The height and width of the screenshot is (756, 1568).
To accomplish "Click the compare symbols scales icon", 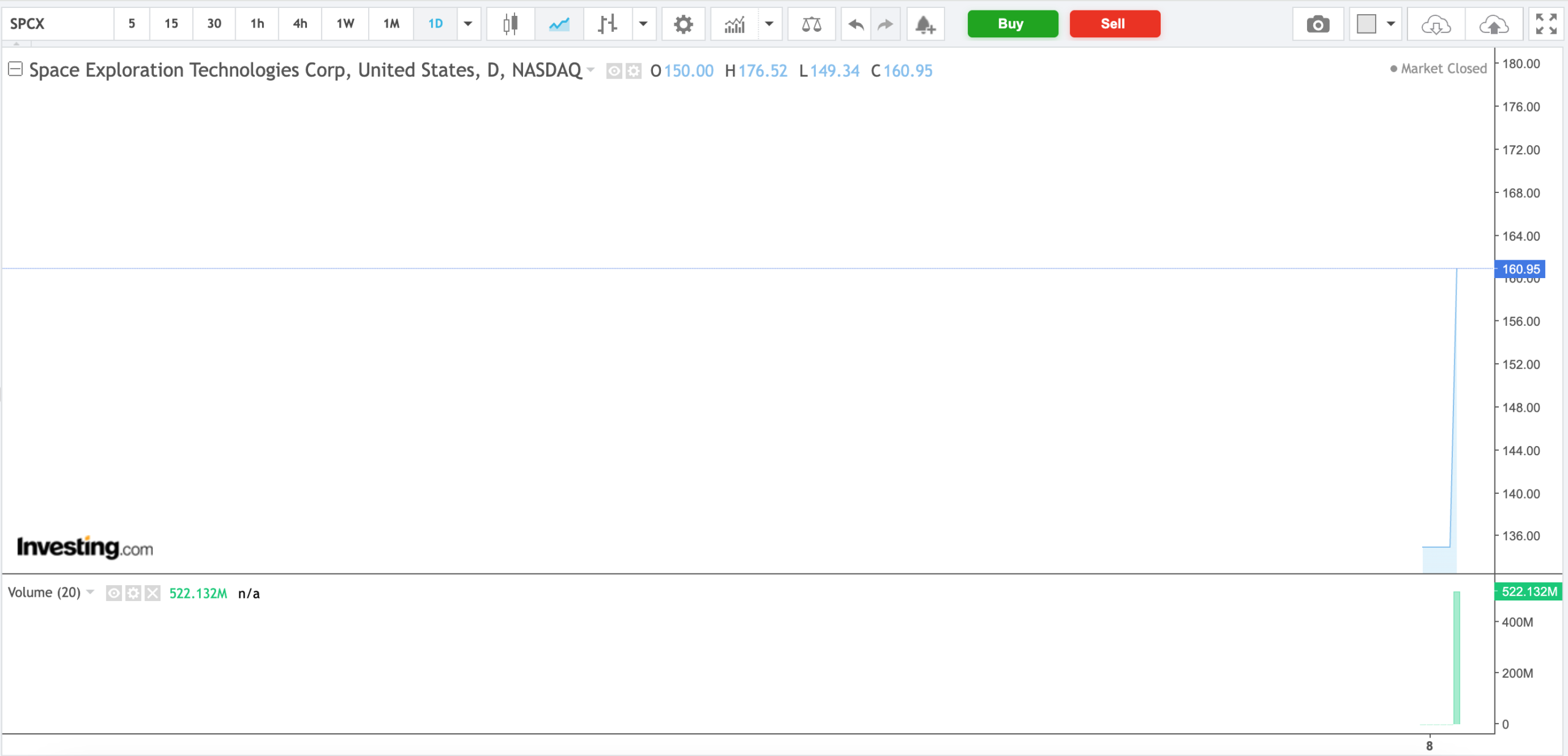I will click(x=811, y=24).
